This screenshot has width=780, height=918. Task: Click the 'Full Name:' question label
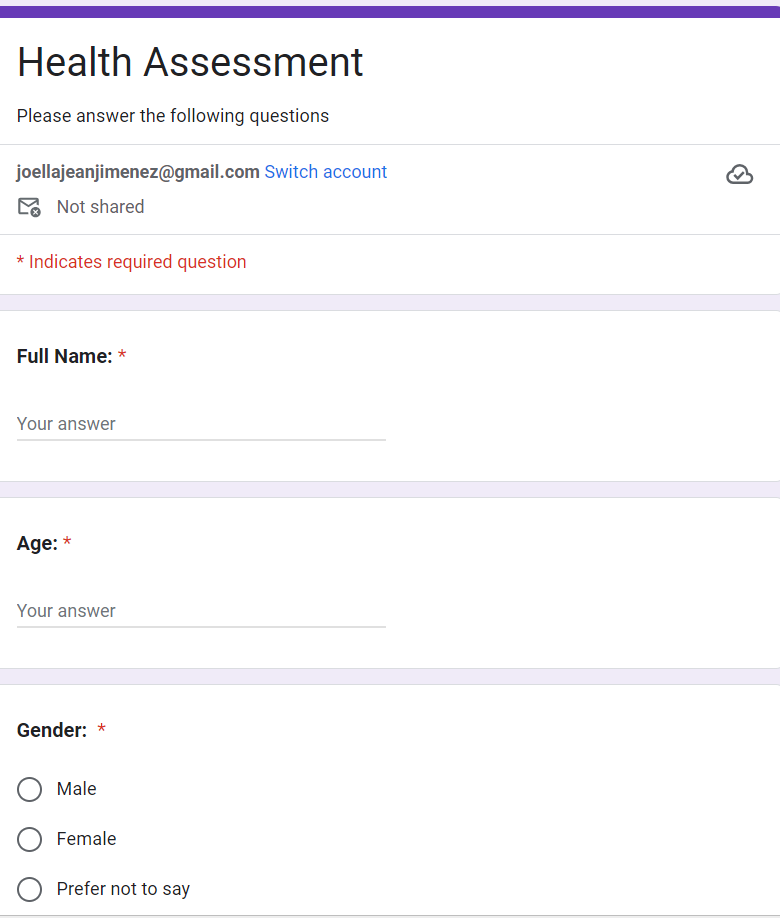click(64, 356)
